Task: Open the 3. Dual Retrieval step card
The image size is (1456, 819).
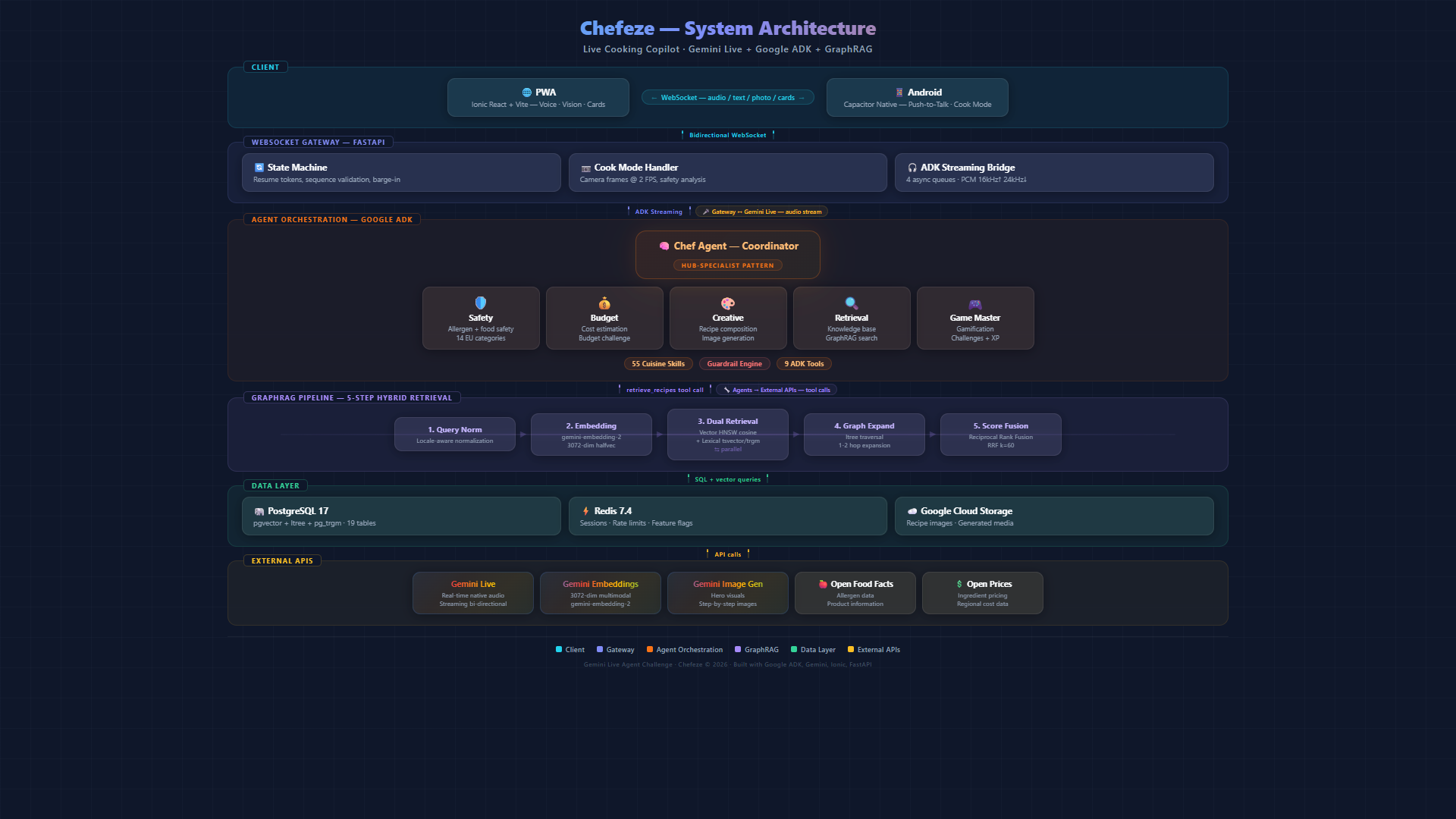Action: [728, 435]
